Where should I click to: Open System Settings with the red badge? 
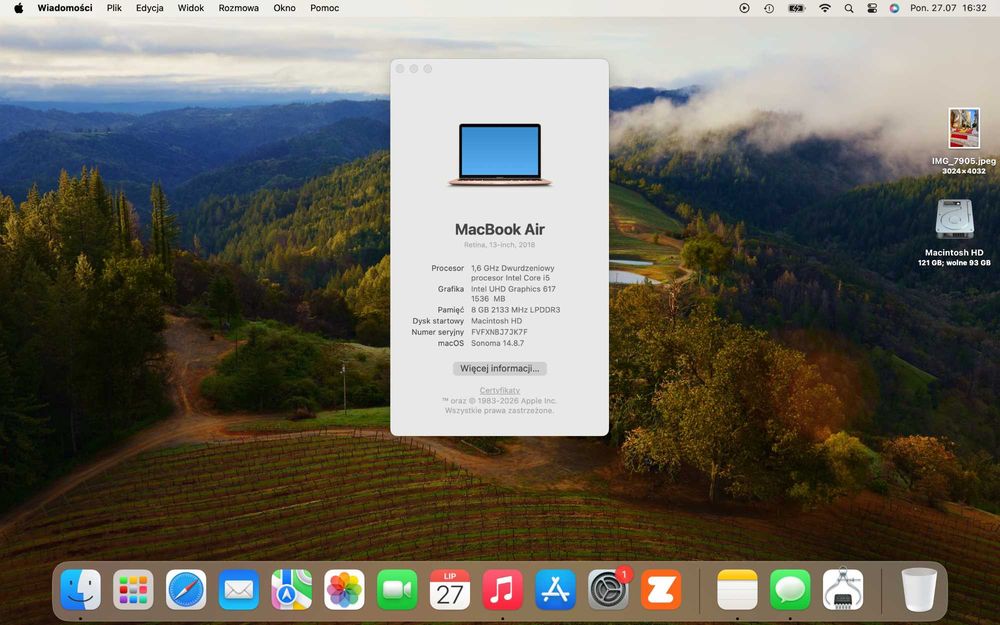[608, 590]
